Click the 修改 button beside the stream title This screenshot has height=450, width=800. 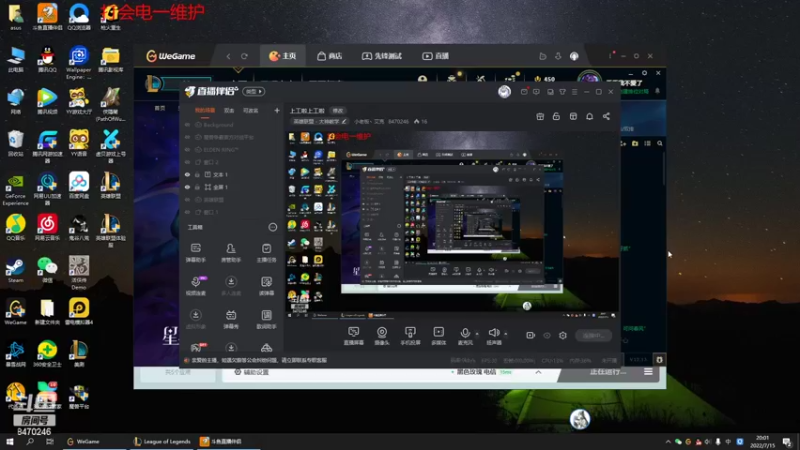[x=338, y=110]
